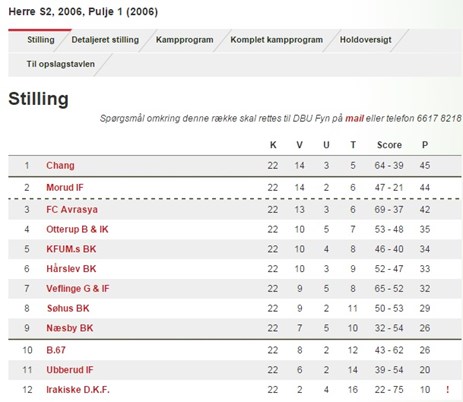Click the red exclamation mark beside Irakiske D.K.F.
Image resolution: width=463 pixels, height=402 pixels.
447,389
